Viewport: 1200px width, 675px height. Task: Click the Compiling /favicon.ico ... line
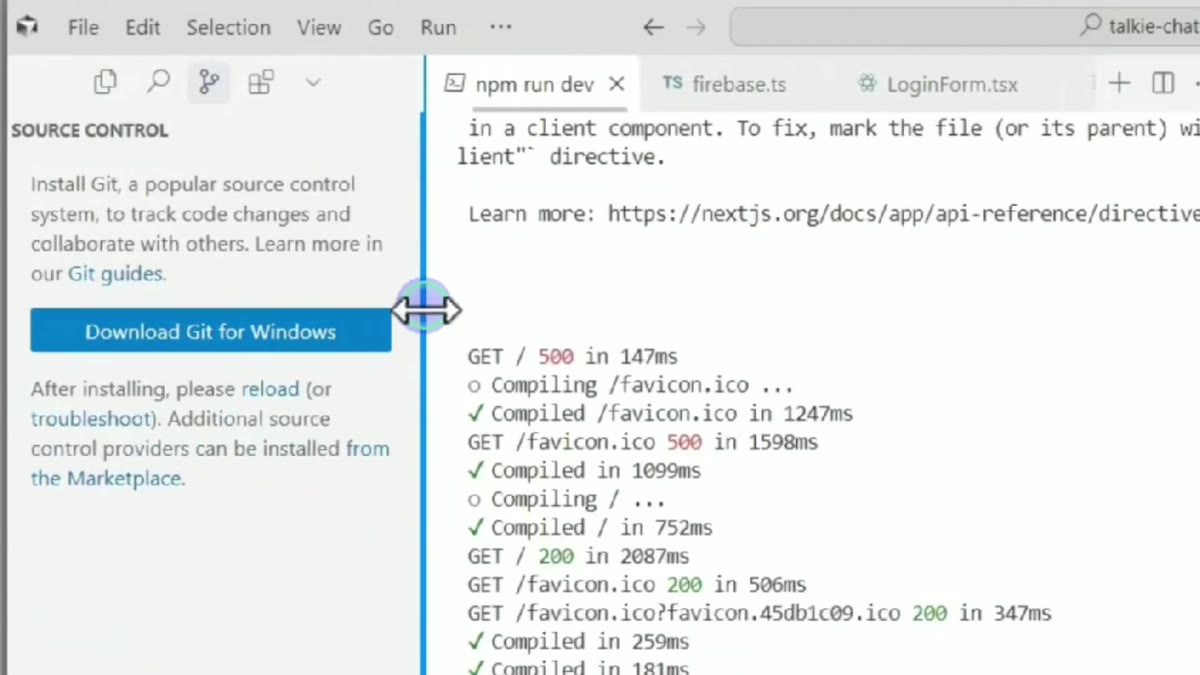tap(630, 385)
